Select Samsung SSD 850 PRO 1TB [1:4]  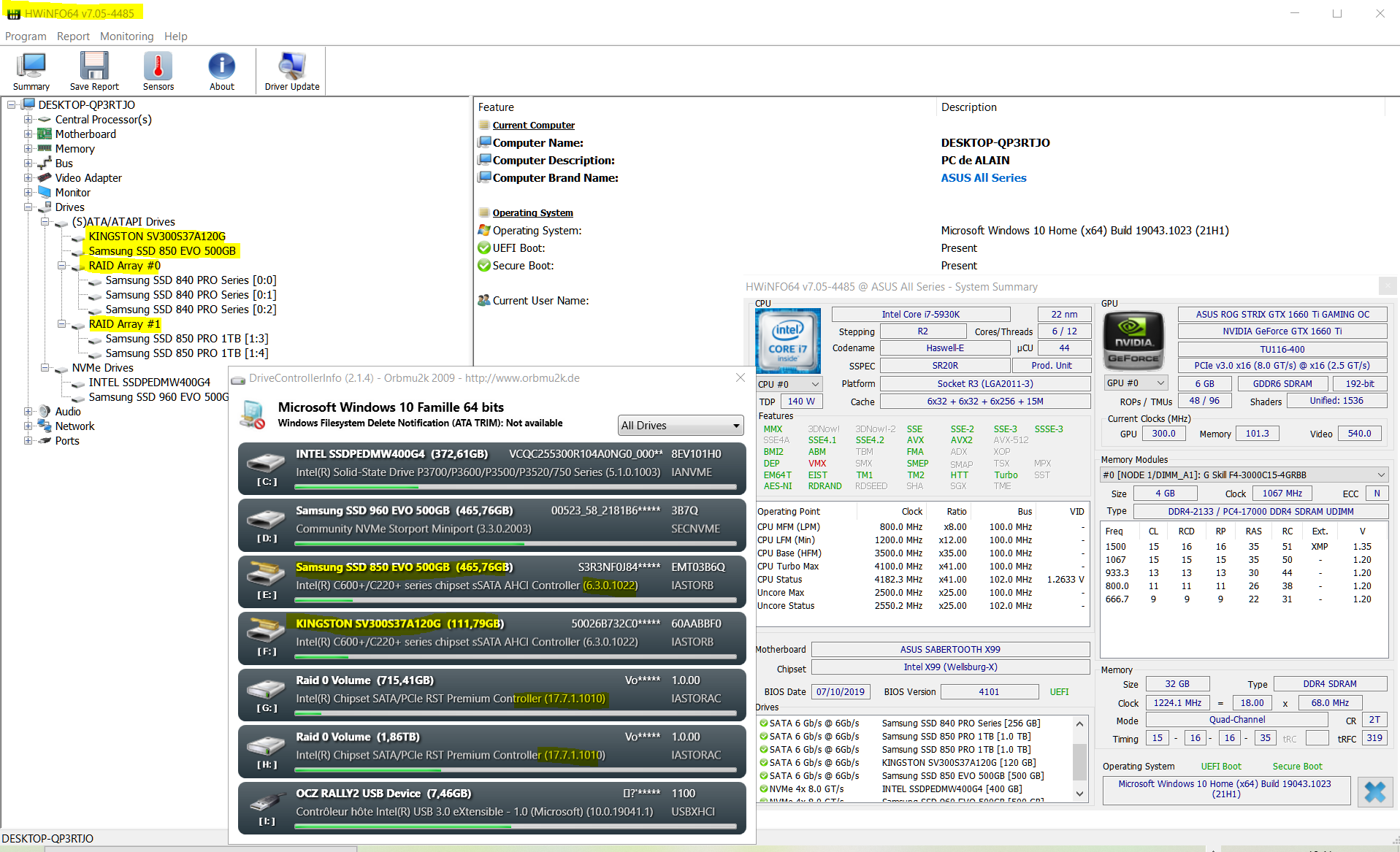[186, 353]
